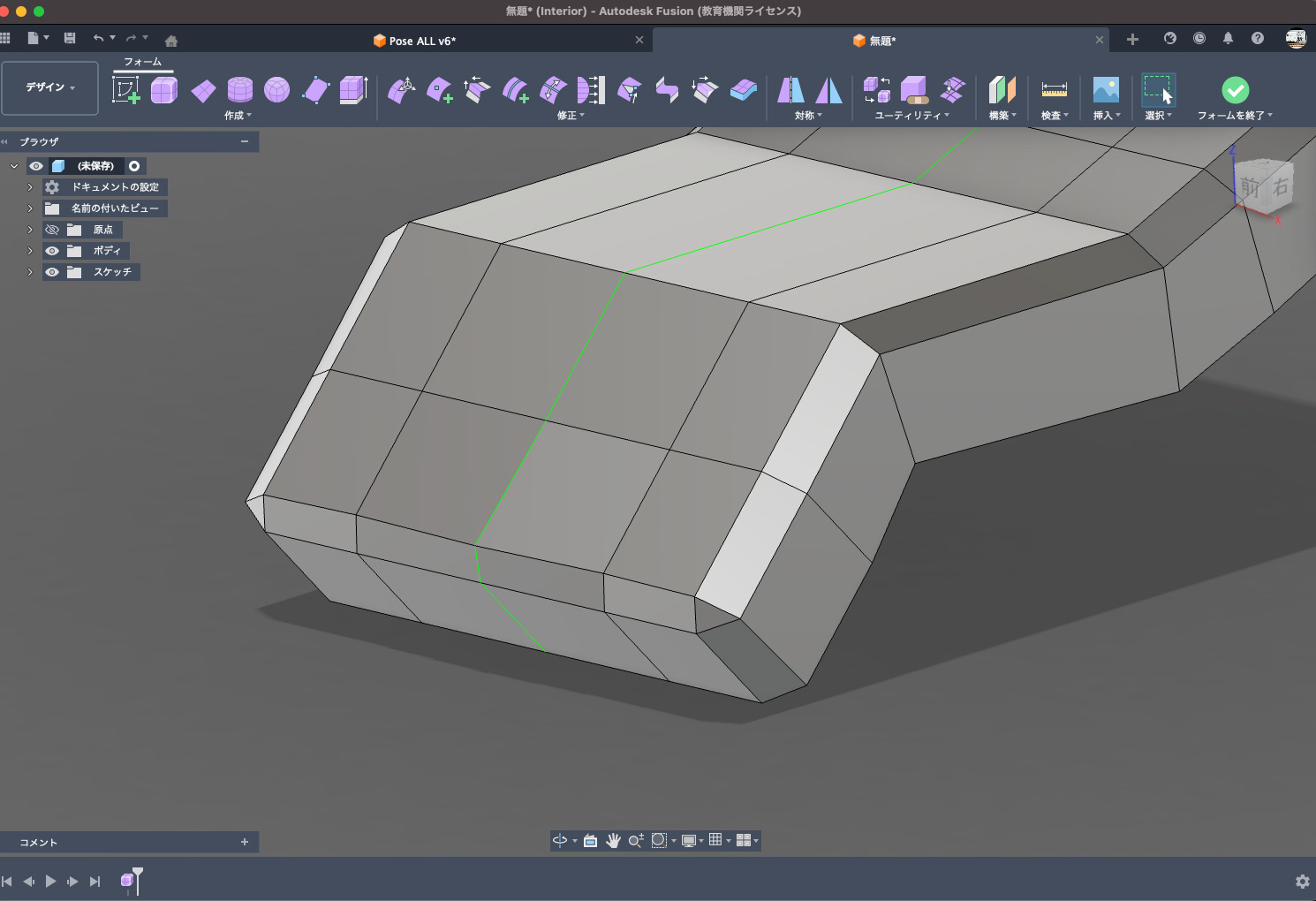Switch to the Pose ALL v6* tab

tap(422, 41)
